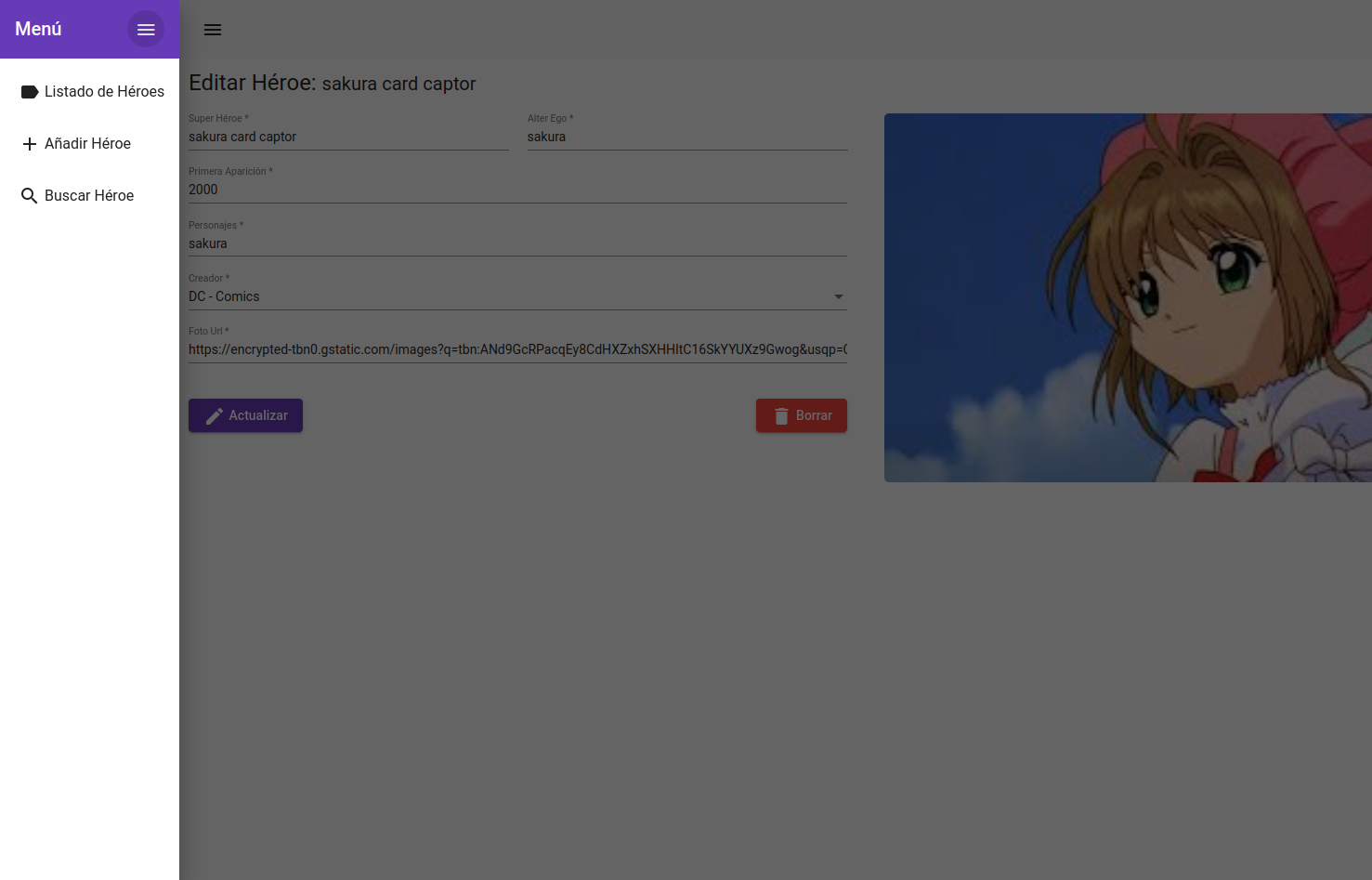Click the Creador field label

[209, 278]
